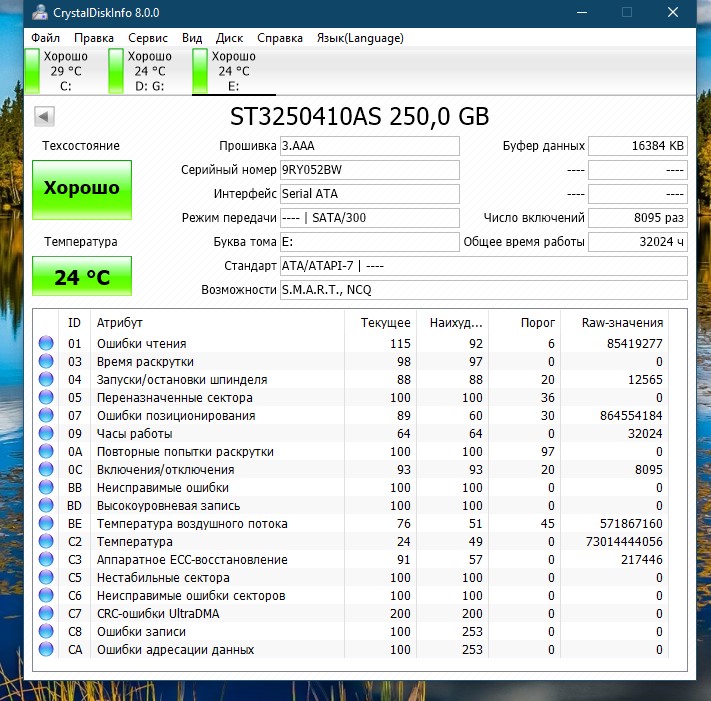
Task: Click the Стандарт field ATA/ATAPI-7
Action: tap(484, 266)
